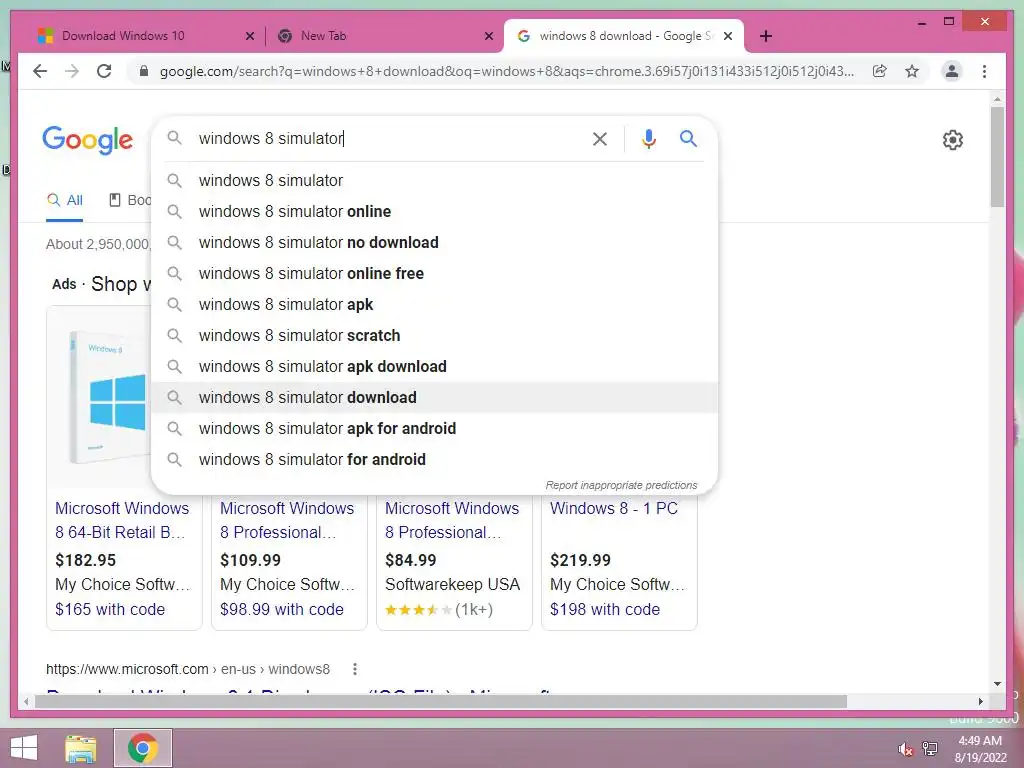1024x768 pixels.
Task: Click the network tray icon
Action: [x=930, y=749]
